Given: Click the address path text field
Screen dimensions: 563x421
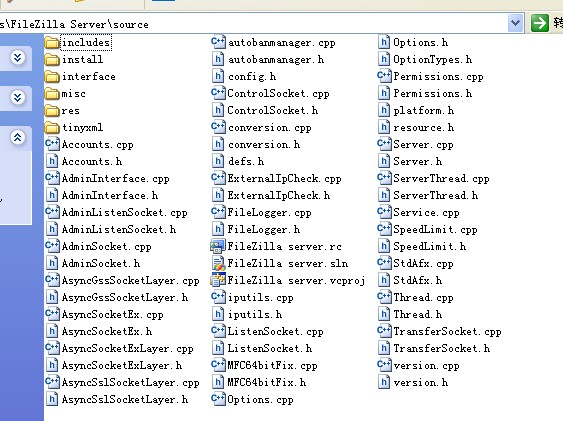Looking at the screenshot, I should point(253,24).
